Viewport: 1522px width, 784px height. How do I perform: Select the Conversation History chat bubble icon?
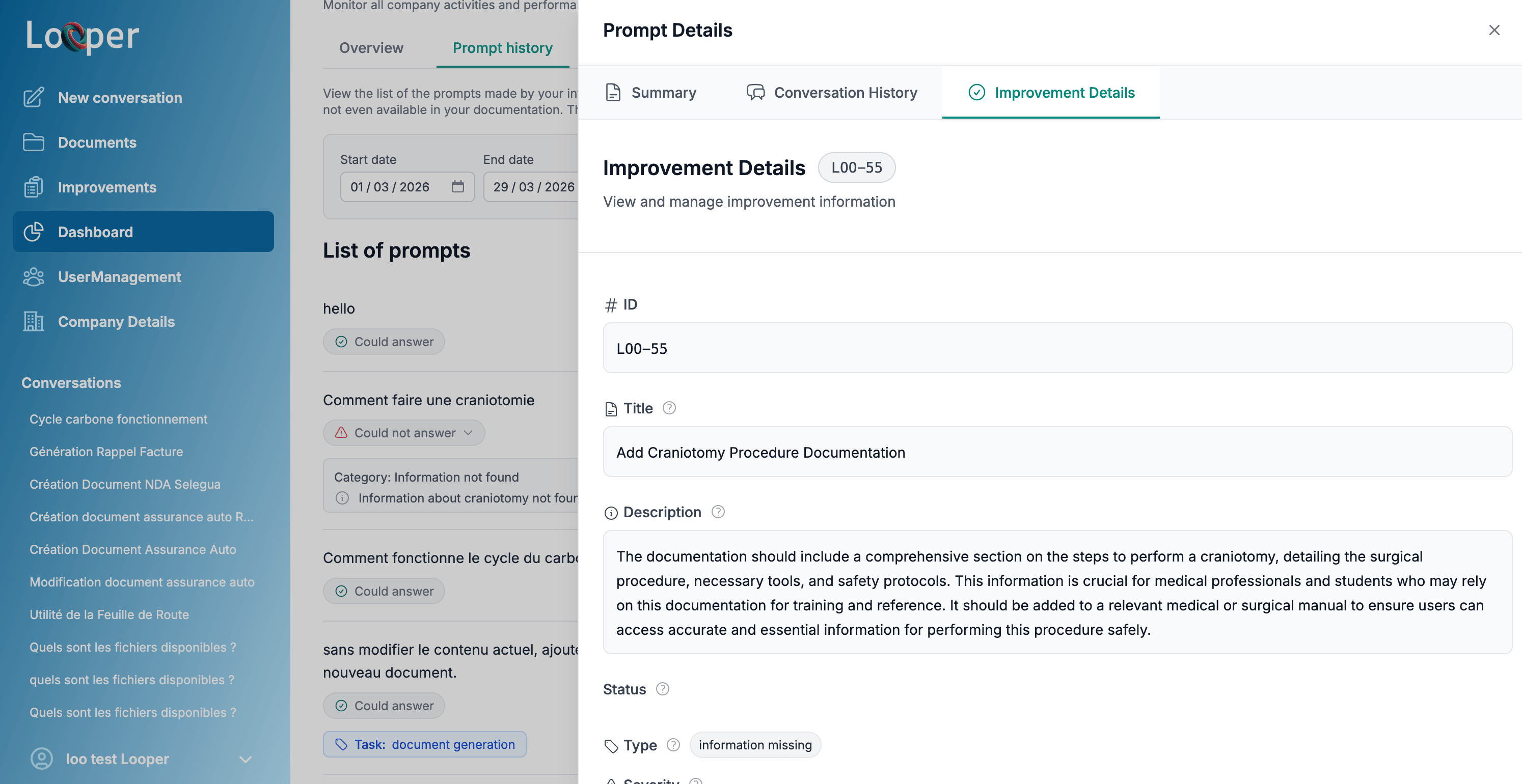(756, 92)
